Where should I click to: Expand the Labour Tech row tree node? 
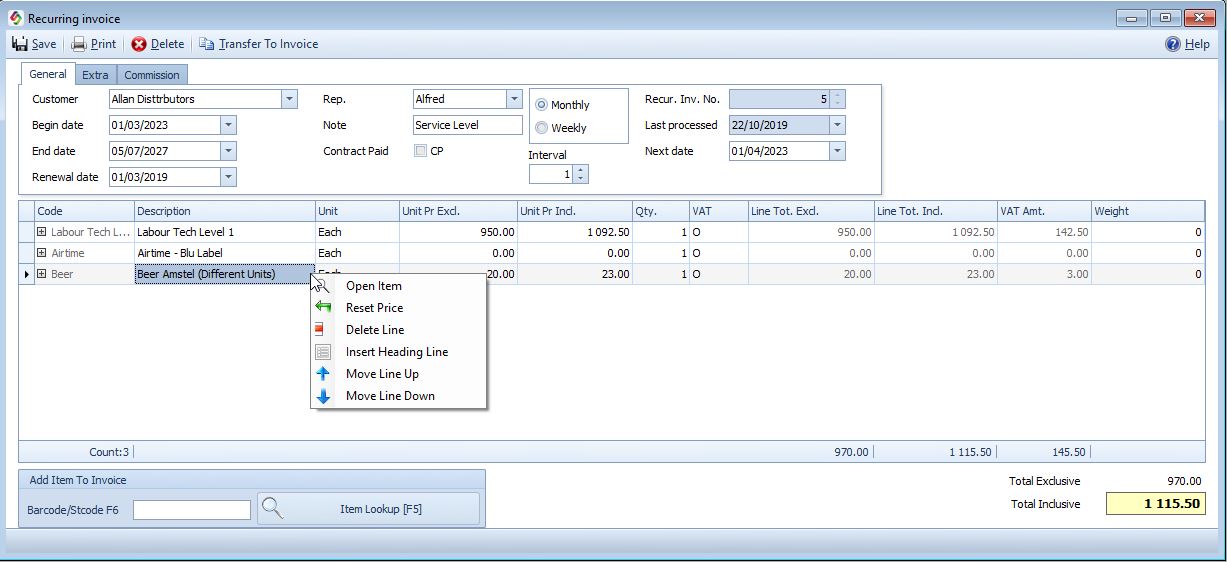coord(42,232)
